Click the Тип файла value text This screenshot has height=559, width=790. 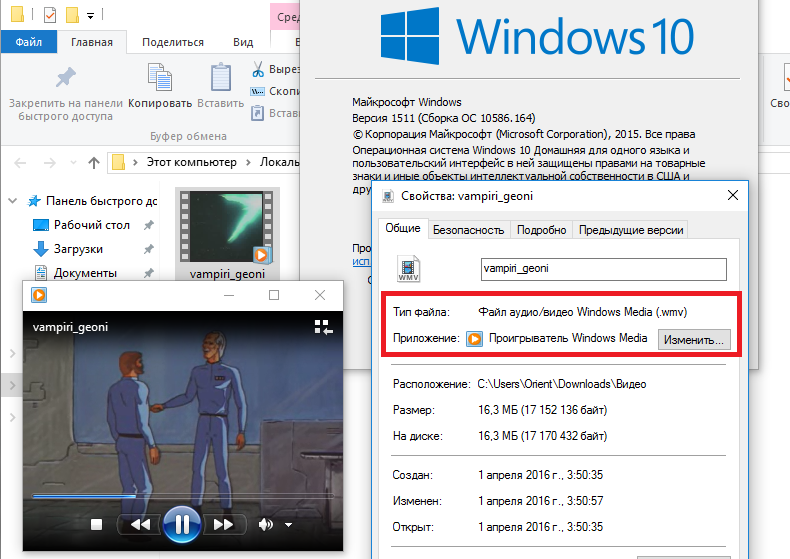pyautogui.click(x=582, y=312)
